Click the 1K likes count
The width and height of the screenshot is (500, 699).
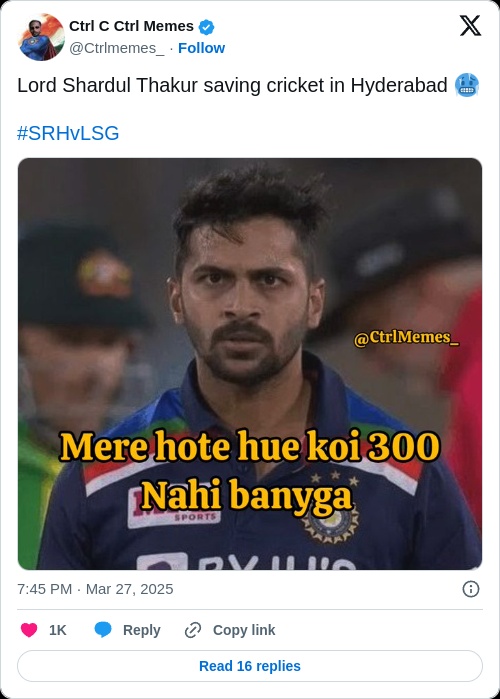pyautogui.click(x=57, y=630)
